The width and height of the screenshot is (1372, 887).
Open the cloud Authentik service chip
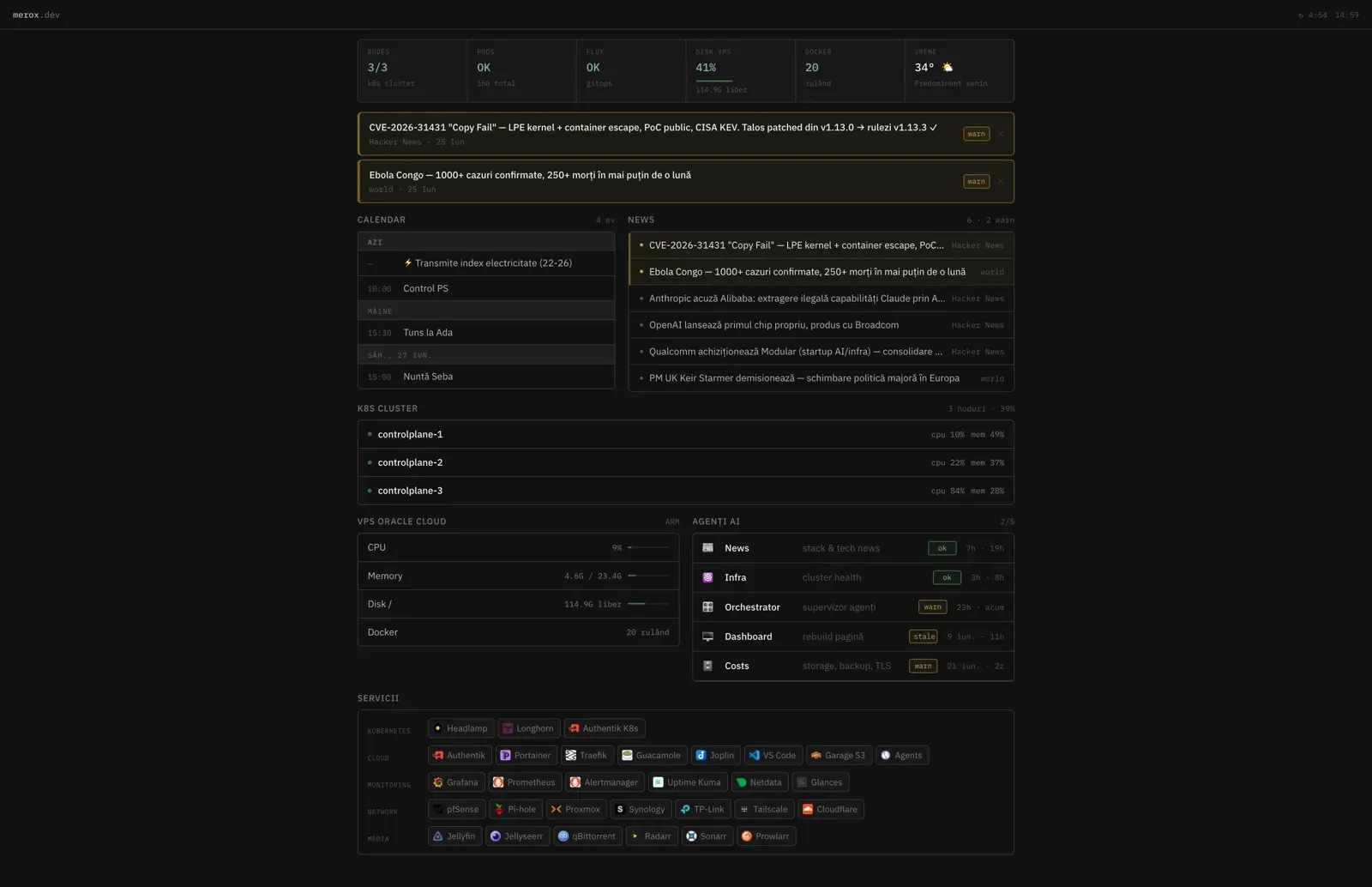(x=460, y=755)
